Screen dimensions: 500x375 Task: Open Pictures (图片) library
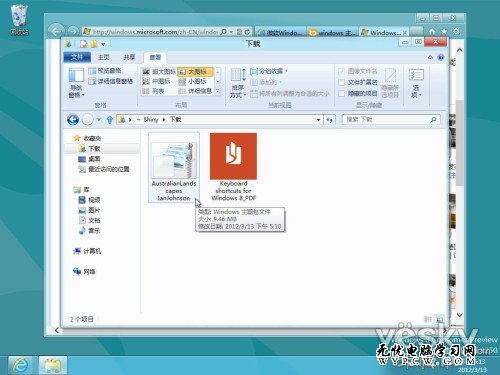[89, 210]
